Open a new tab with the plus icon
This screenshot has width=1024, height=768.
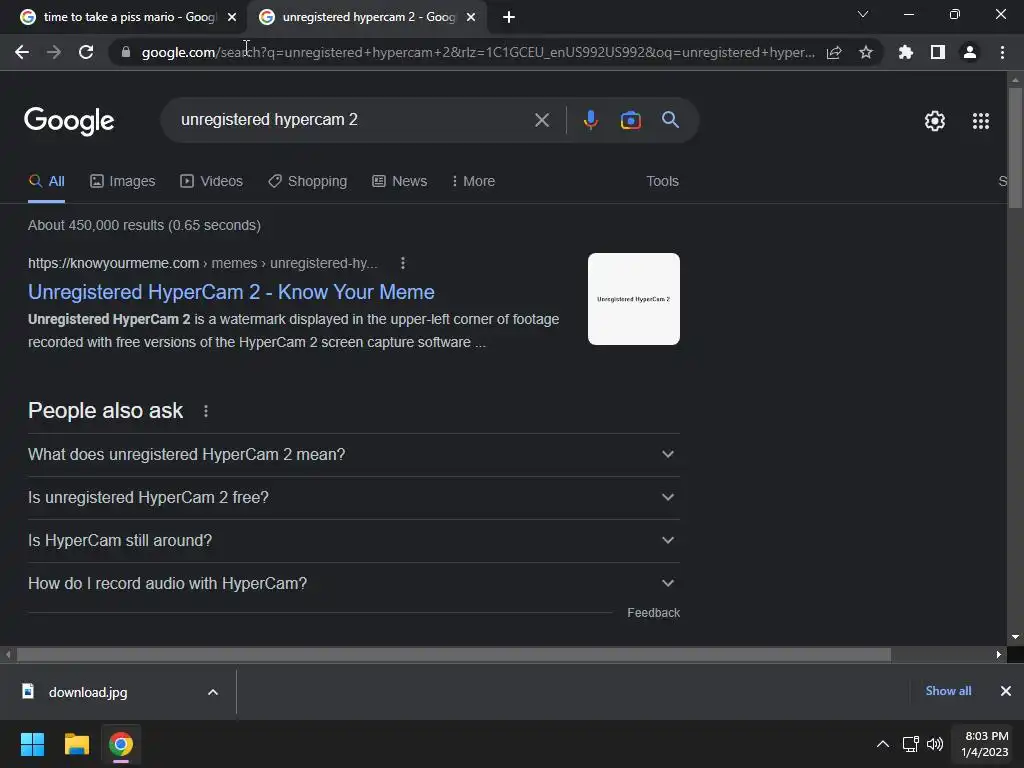coord(509,18)
